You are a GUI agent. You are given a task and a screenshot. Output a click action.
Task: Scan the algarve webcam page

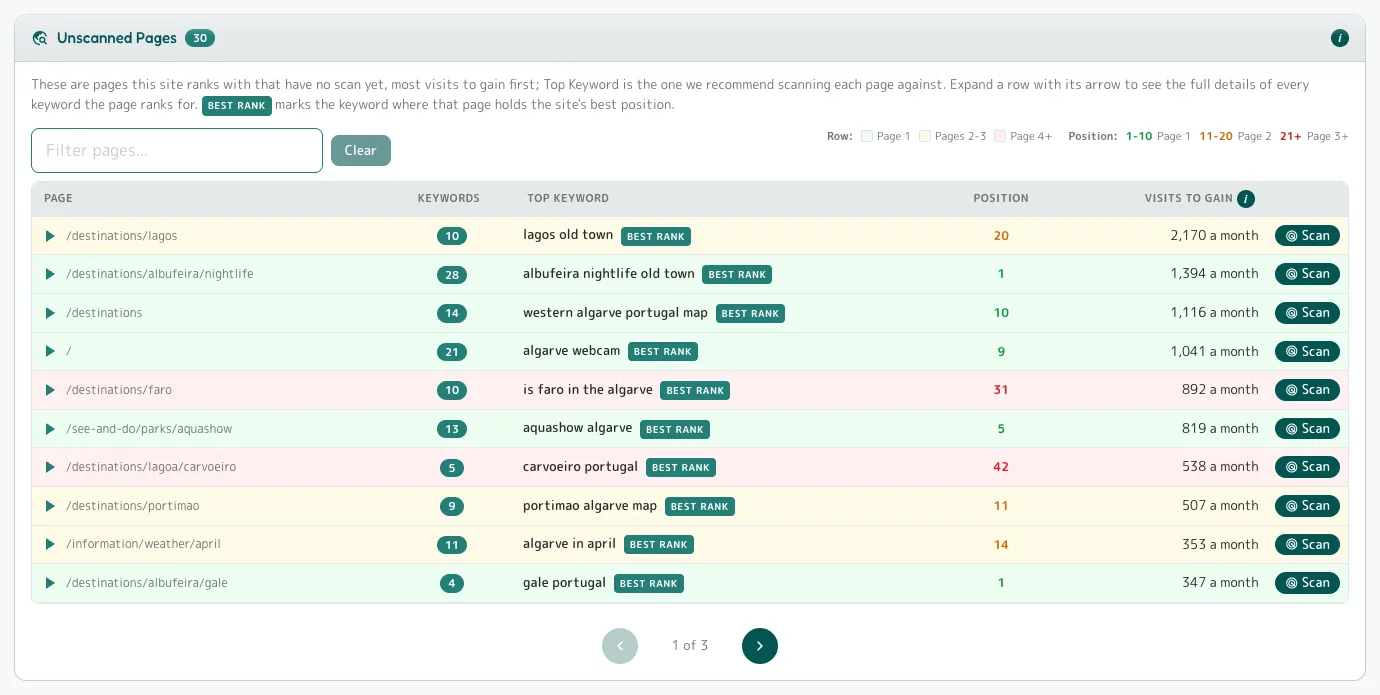1307,352
